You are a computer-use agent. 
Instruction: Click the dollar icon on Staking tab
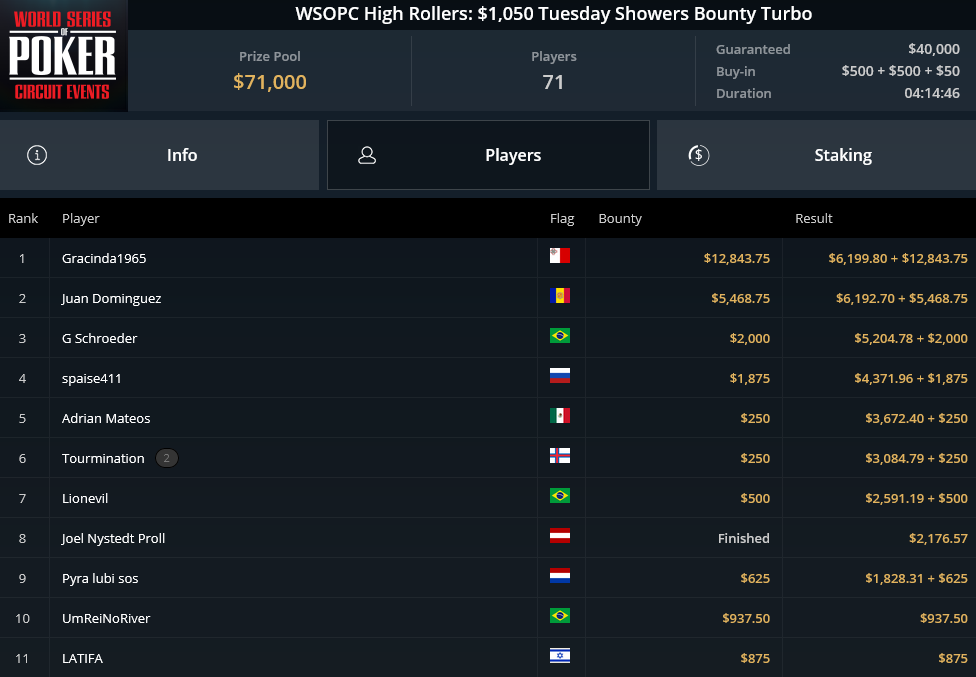click(x=698, y=155)
